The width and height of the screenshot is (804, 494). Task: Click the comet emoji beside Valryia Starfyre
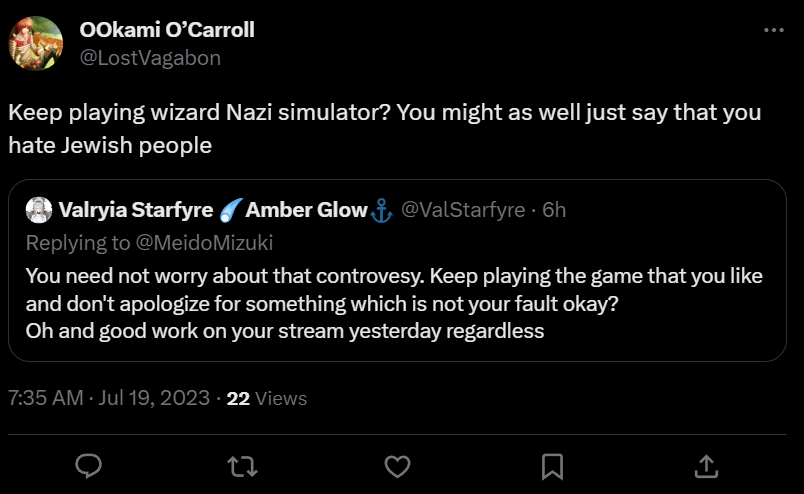[230, 210]
